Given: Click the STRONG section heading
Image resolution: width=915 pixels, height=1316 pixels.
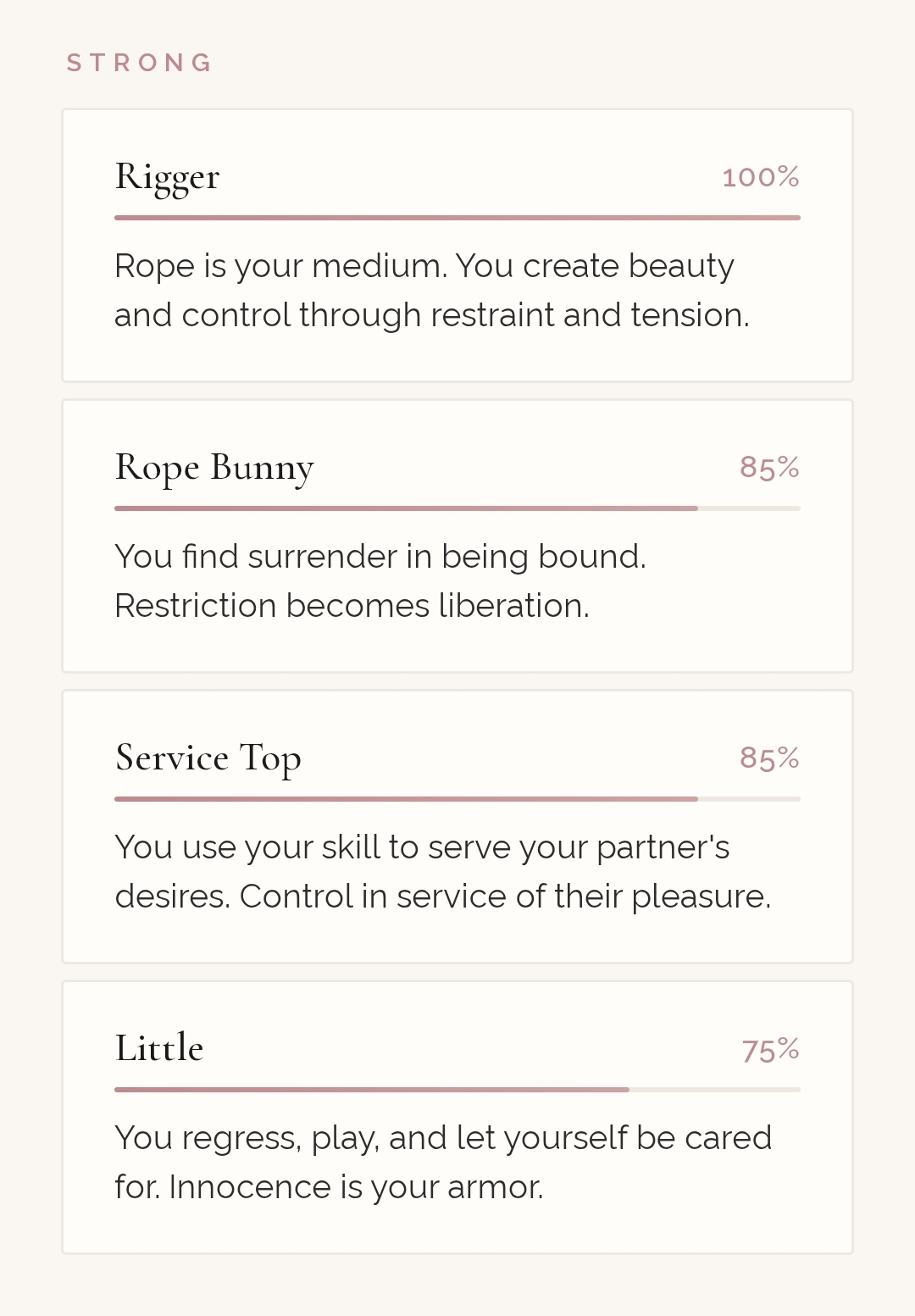Looking at the screenshot, I should tap(140, 63).
